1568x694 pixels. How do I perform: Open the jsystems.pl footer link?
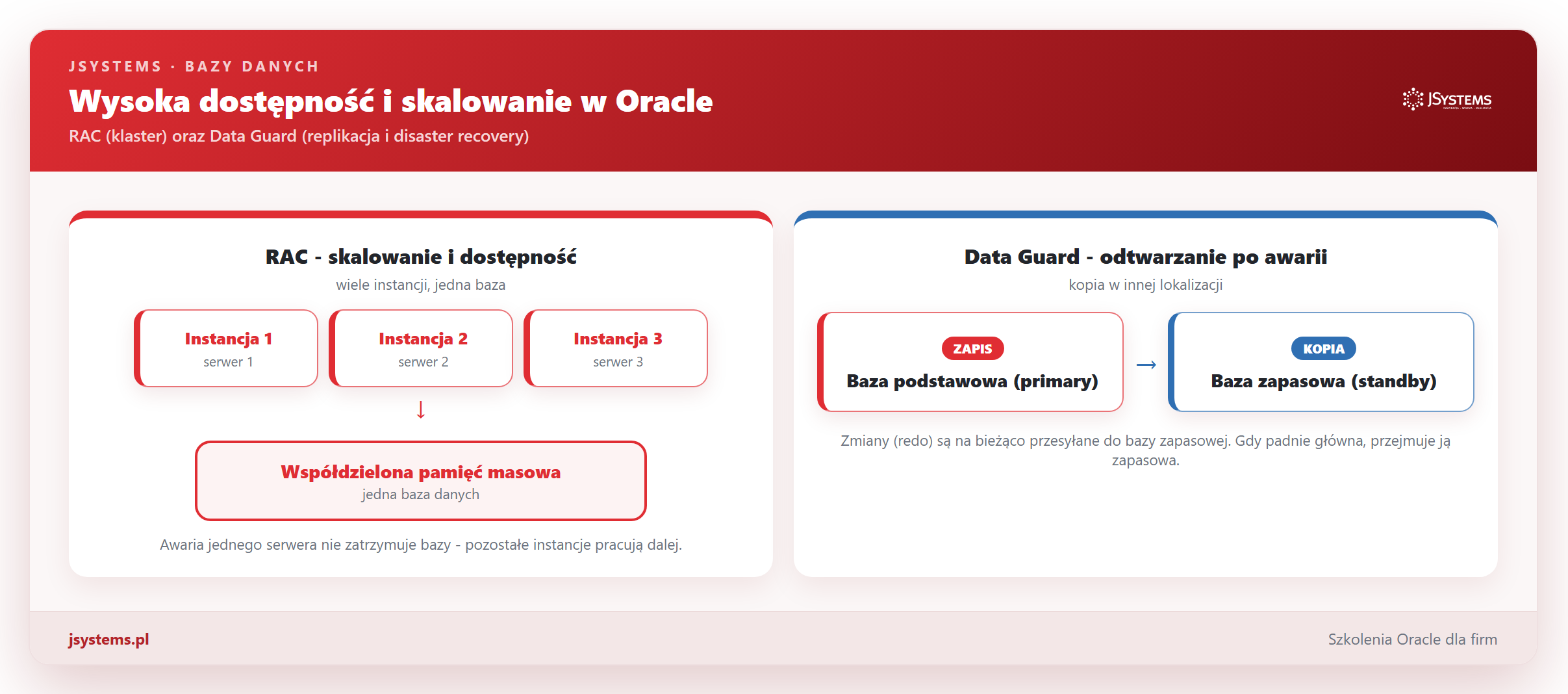coord(108,639)
